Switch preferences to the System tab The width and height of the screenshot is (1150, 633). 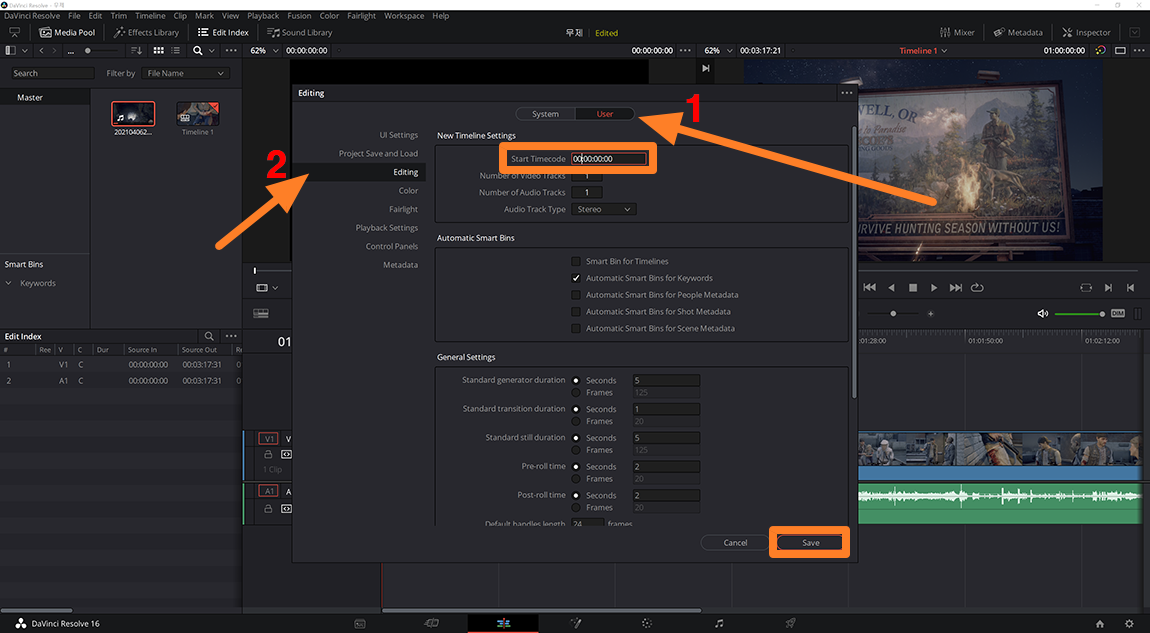545,114
